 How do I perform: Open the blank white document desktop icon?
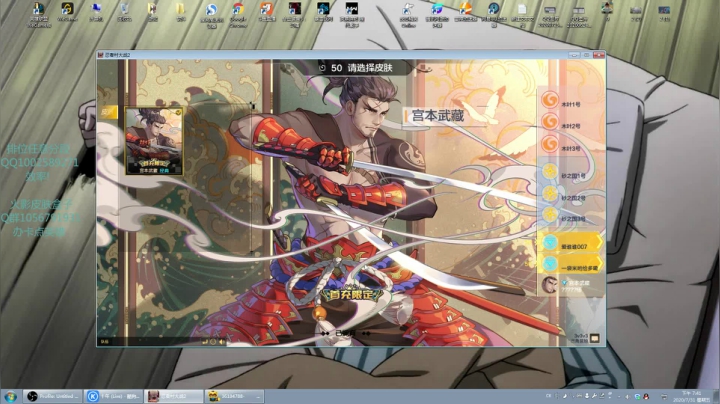pyautogui.click(x=522, y=14)
